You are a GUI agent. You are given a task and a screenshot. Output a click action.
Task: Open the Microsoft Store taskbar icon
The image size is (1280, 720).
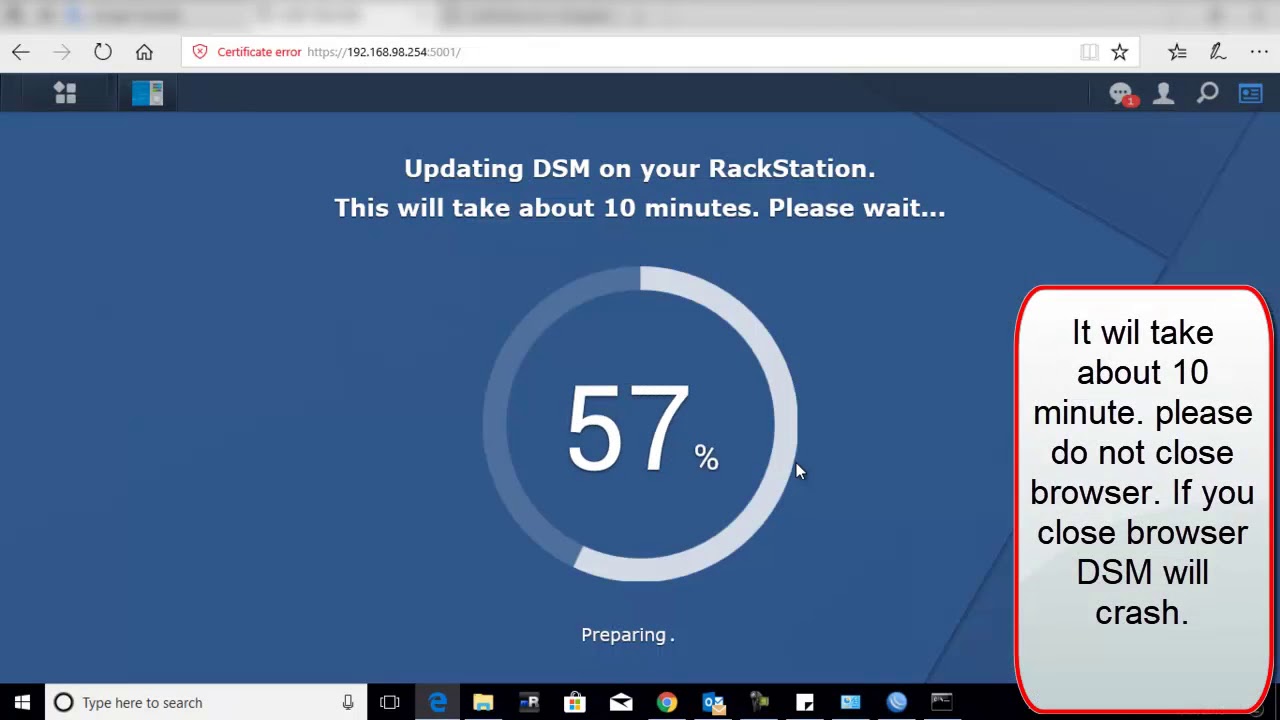tap(575, 703)
